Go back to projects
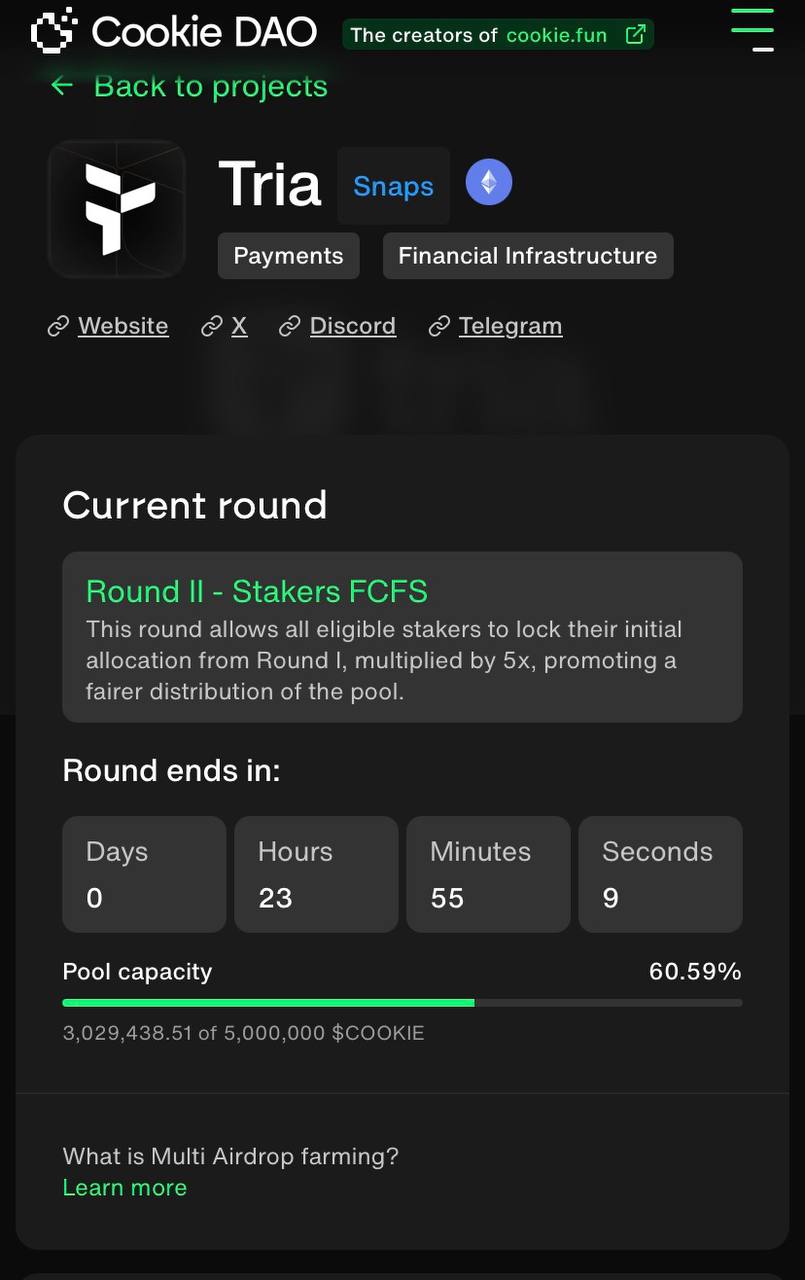Screen dimensions: 805x1280 (x=210, y=86)
